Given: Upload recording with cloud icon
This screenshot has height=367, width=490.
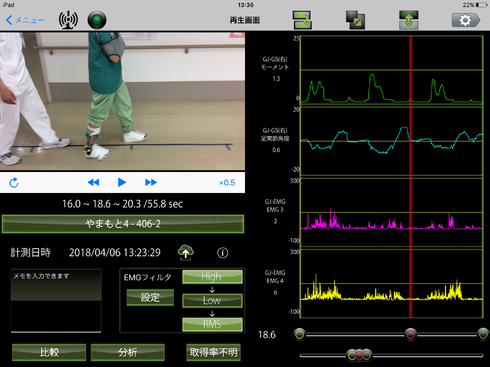Looking at the screenshot, I should [186, 252].
